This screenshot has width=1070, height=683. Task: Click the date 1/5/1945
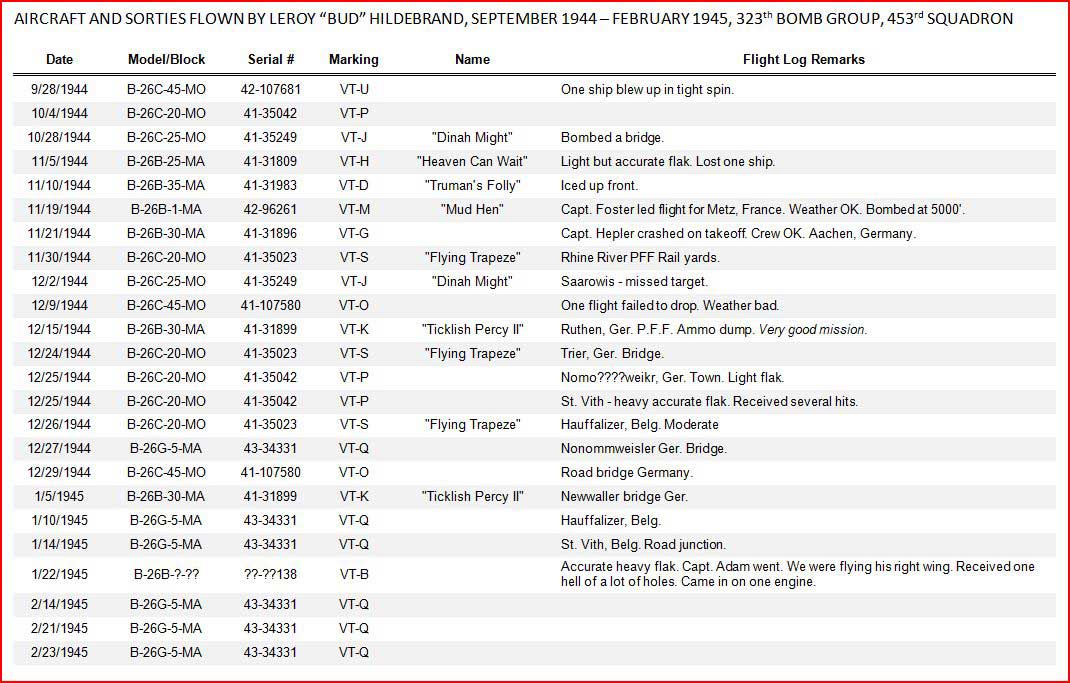tap(59, 496)
